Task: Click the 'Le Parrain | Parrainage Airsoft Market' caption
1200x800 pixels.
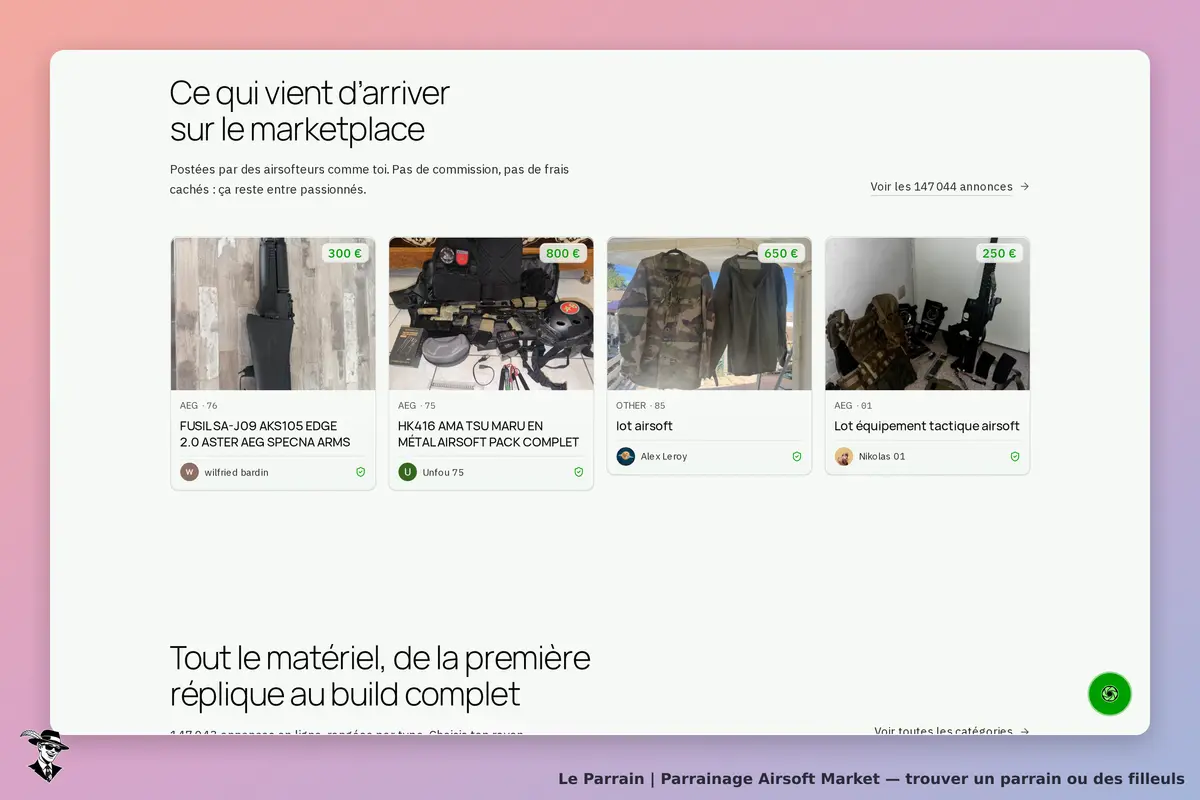Action: click(x=870, y=779)
